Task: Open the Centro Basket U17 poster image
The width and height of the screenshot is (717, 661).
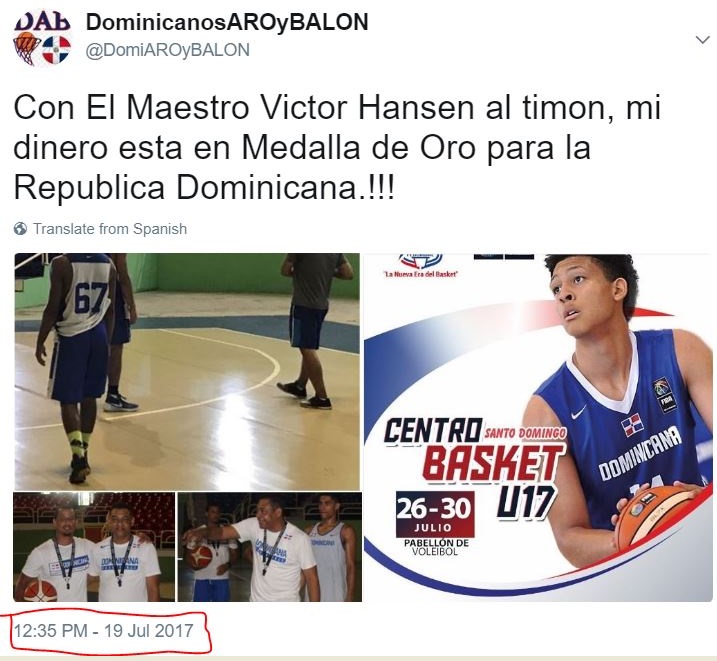Action: [538, 427]
